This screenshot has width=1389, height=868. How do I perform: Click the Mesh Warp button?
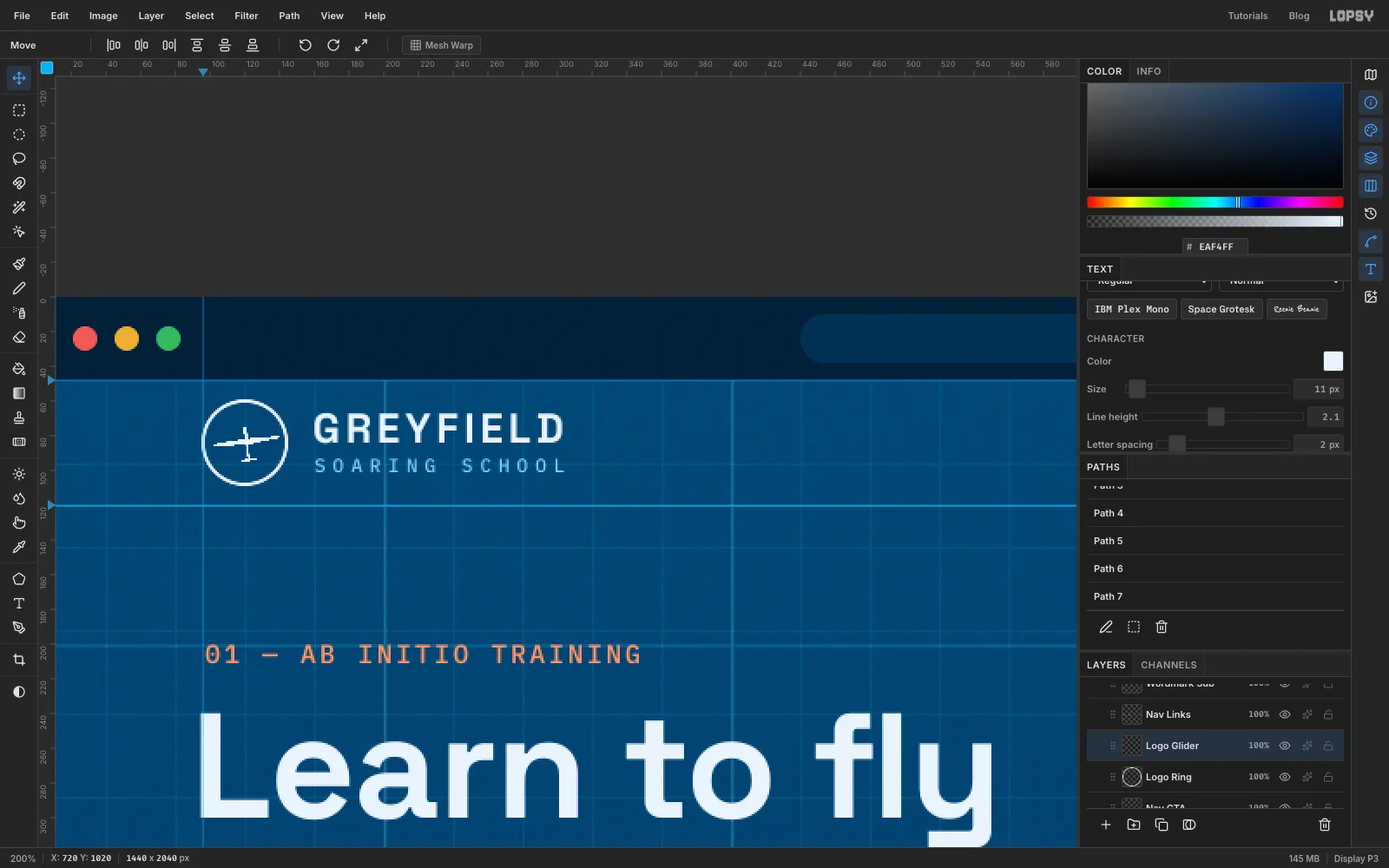(x=441, y=45)
